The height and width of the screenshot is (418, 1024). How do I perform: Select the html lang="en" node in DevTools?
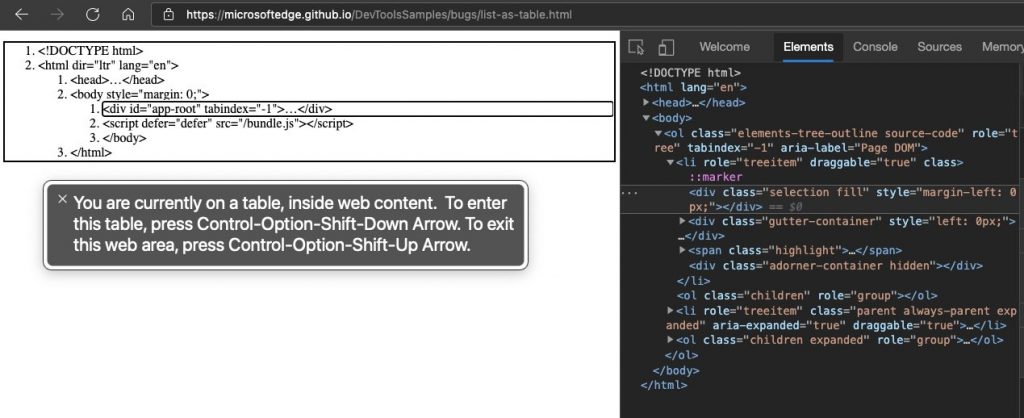tap(694, 88)
